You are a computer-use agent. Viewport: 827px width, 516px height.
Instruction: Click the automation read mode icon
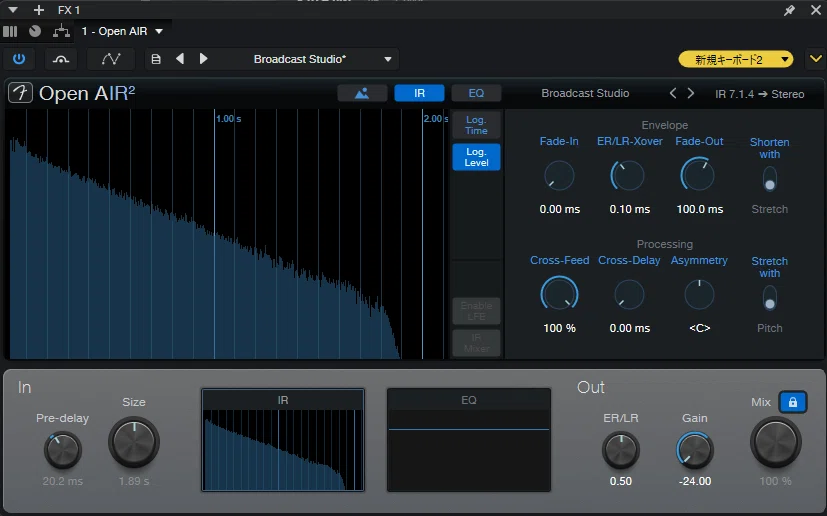[x=61, y=59]
